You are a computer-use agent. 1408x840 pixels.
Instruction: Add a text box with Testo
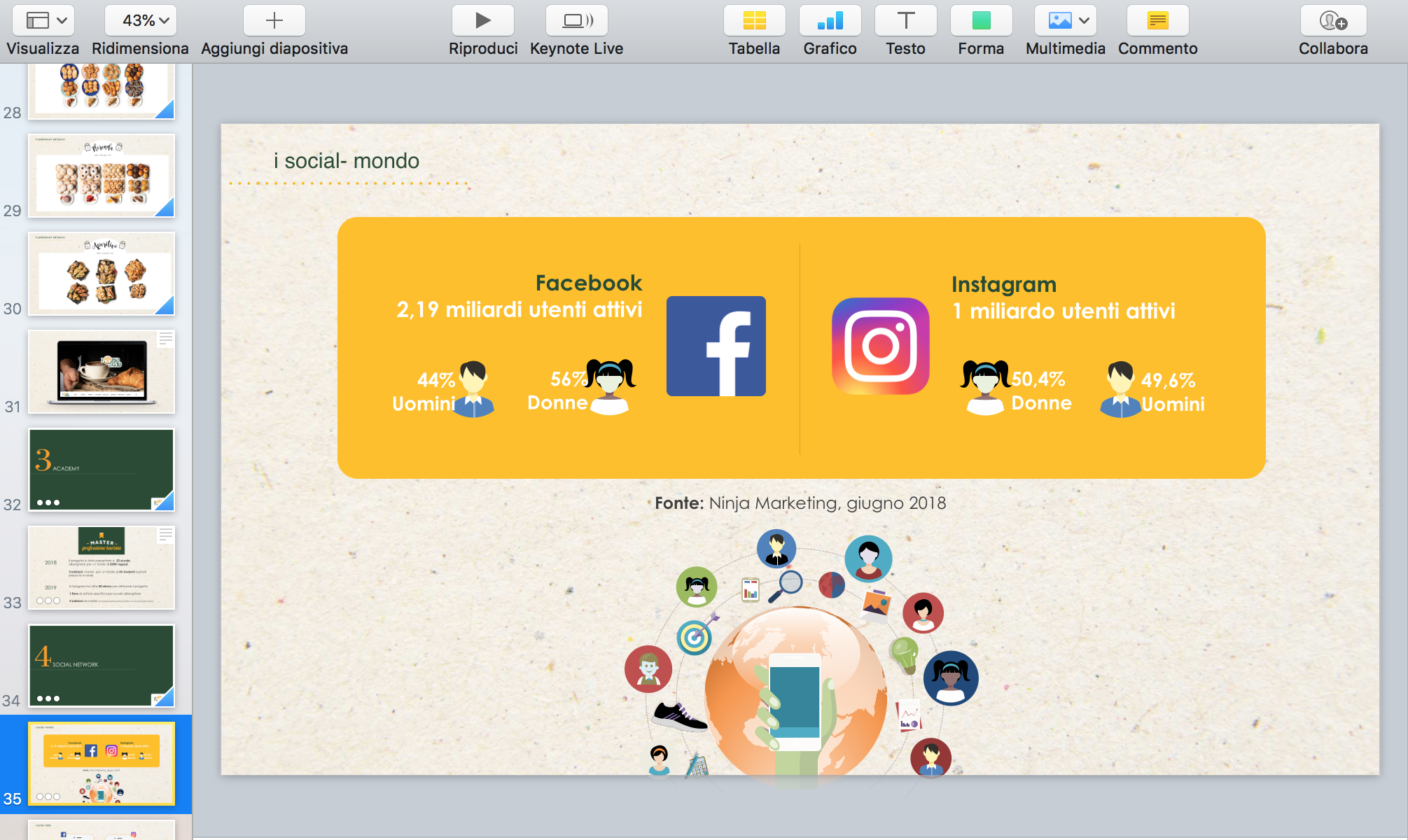pos(905,20)
